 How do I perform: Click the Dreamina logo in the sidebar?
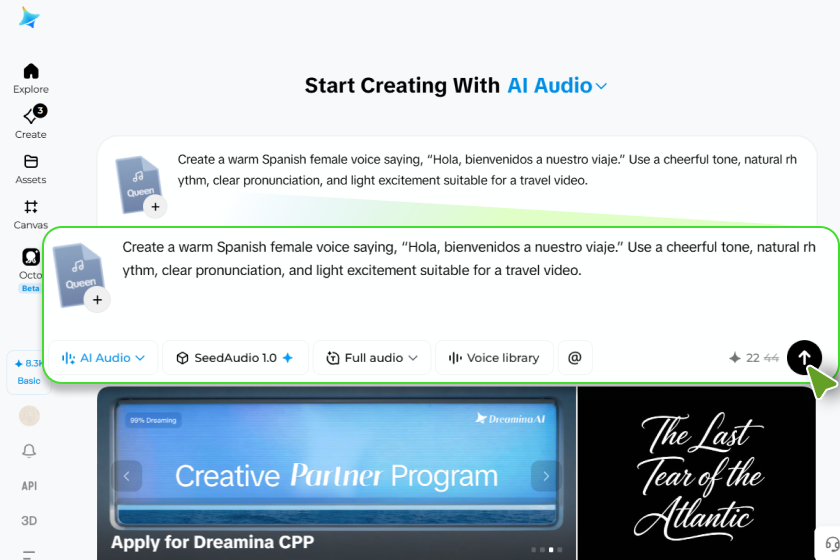tap(29, 18)
